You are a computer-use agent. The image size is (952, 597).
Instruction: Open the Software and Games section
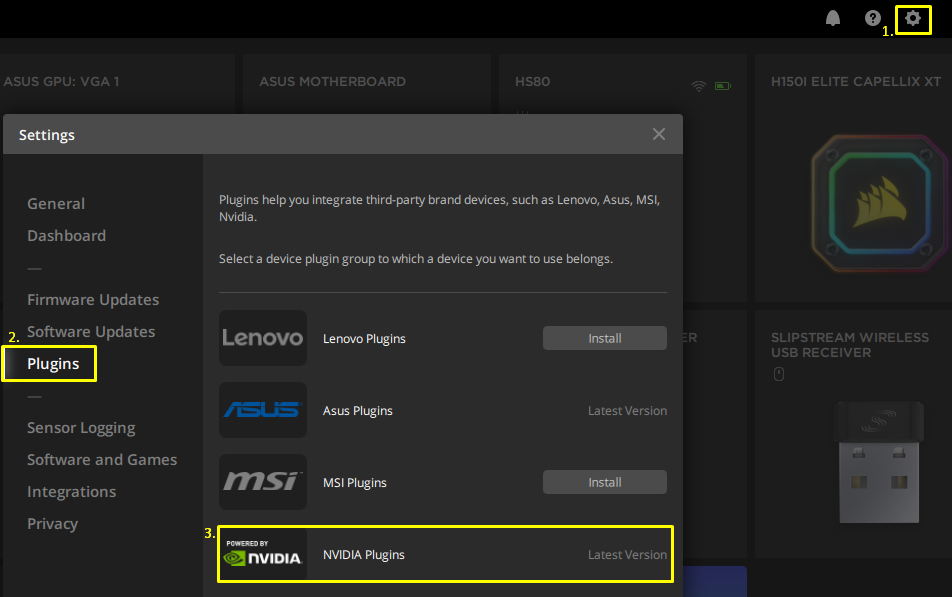102,459
